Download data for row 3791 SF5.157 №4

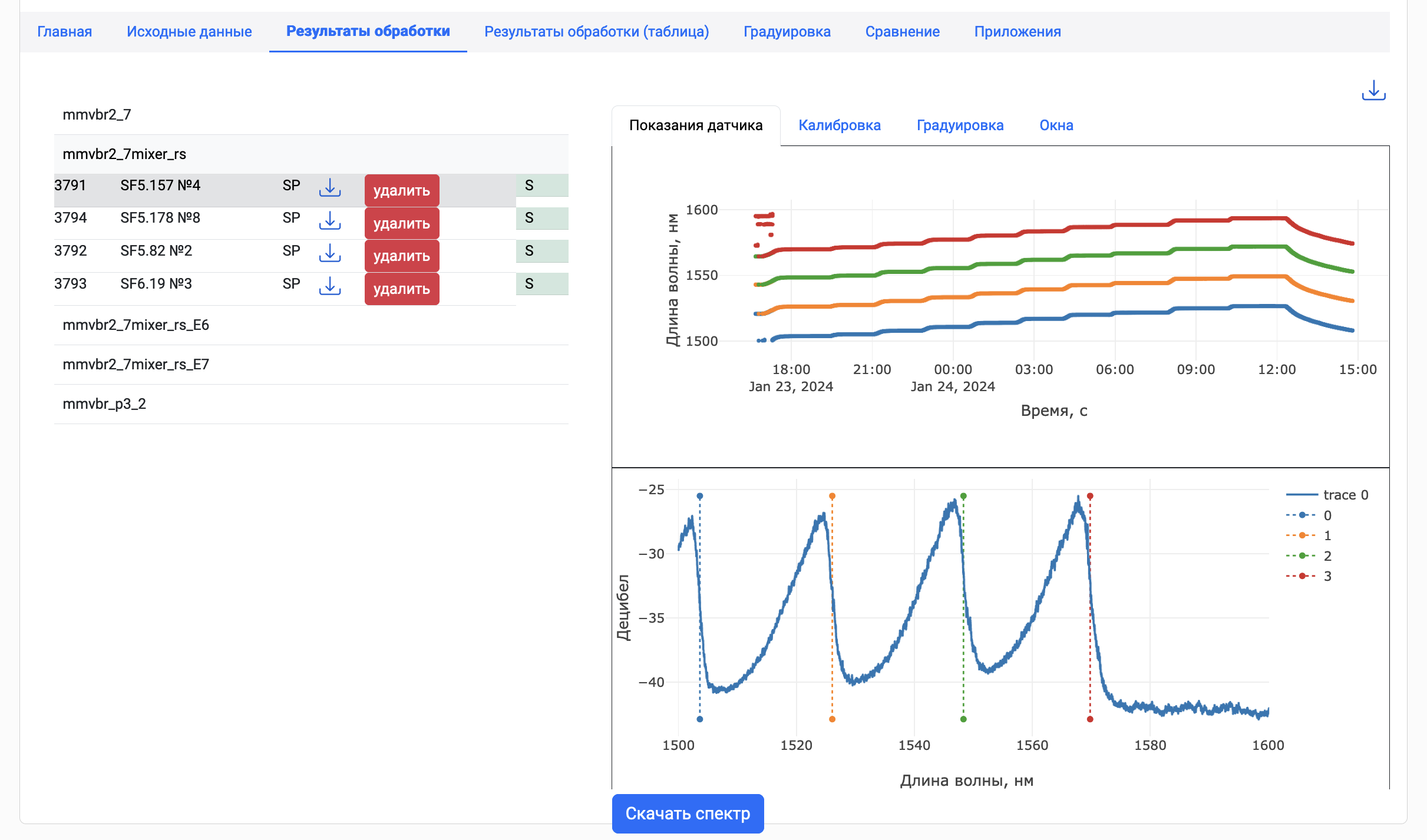[330, 188]
